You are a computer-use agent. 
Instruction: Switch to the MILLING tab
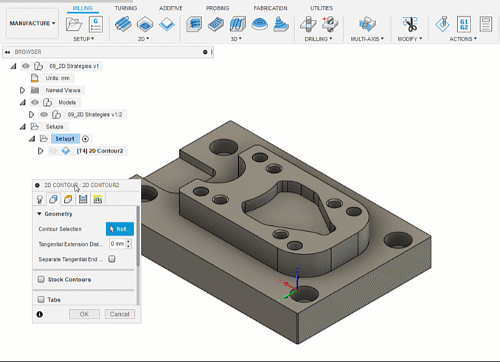click(x=83, y=8)
